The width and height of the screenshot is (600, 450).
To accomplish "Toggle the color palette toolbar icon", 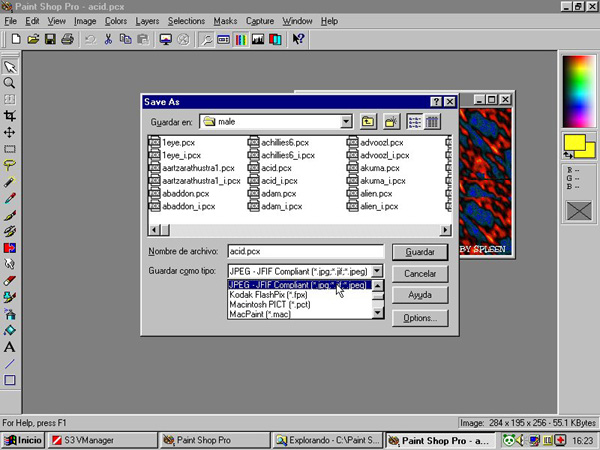I will tap(241, 39).
